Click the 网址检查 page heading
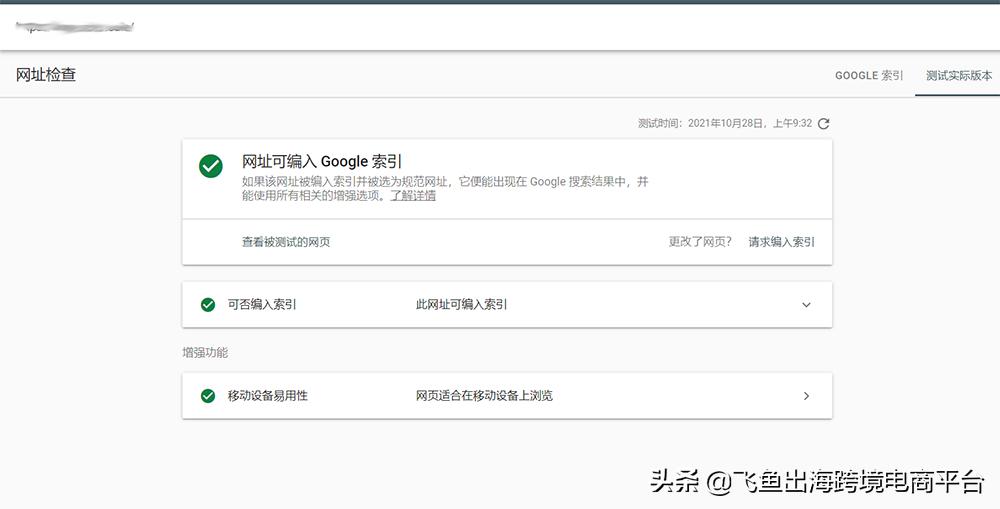Screen dimensions: 1000x509 (46, 75)
